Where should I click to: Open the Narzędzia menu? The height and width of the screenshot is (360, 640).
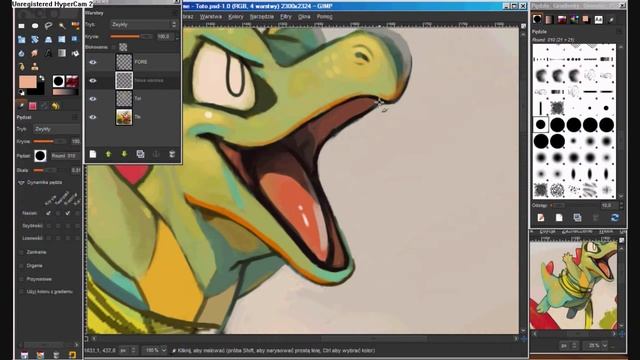(262, 17)
